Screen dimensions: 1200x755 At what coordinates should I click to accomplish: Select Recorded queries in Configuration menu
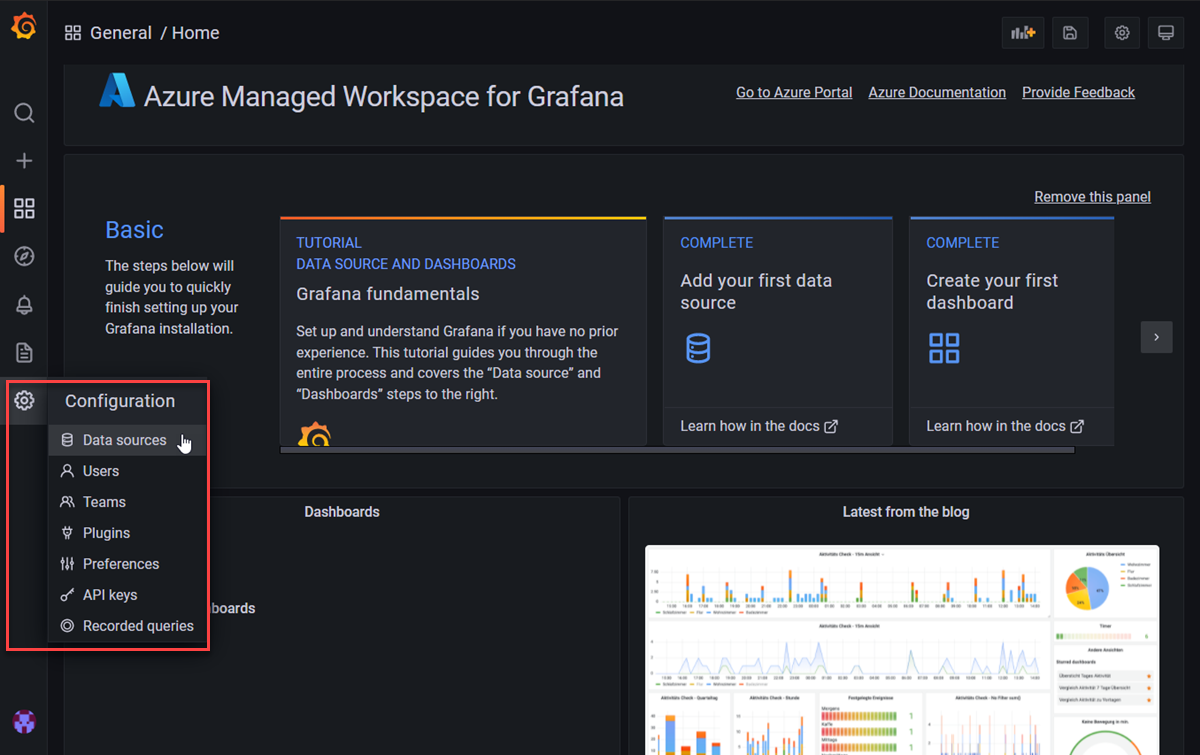coord(126,626)
